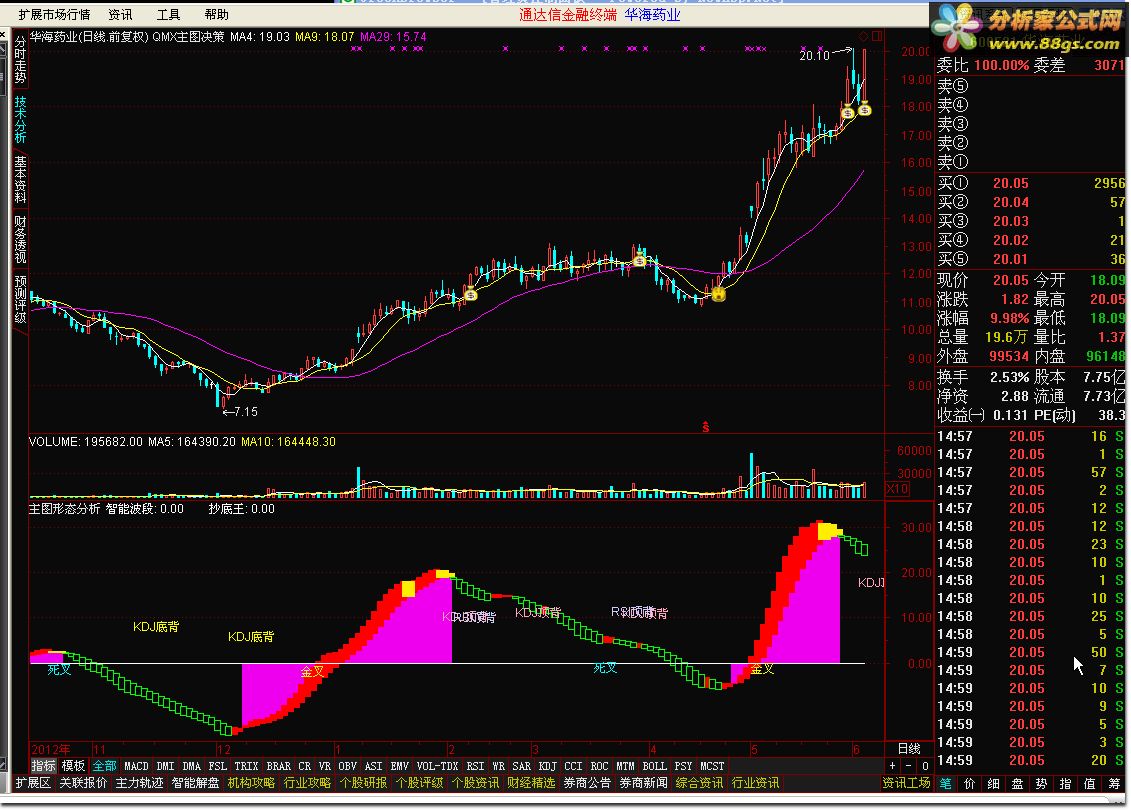Click the red window-layout square icon atop chart
Screen dimensions: 1131x810
click(876, 36)
